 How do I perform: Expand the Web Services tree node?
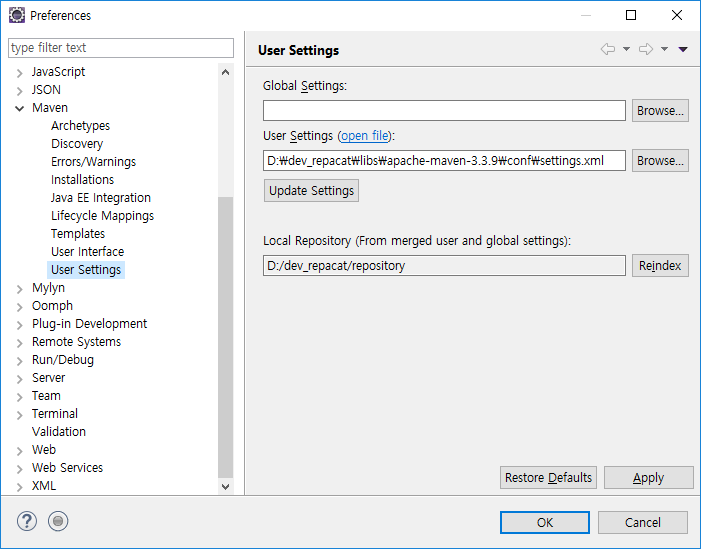(x=19, y=469)
